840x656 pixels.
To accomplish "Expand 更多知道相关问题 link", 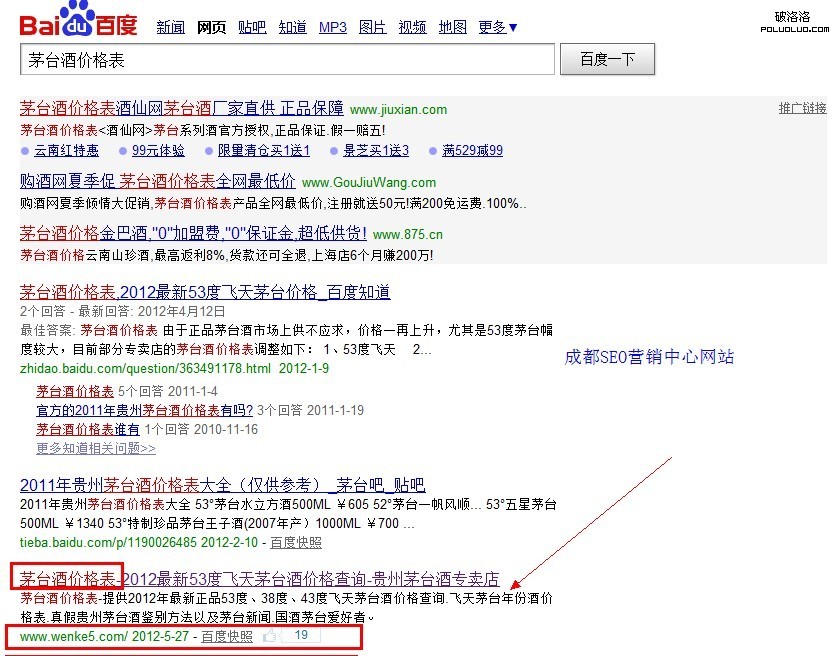I will [96, 449].
